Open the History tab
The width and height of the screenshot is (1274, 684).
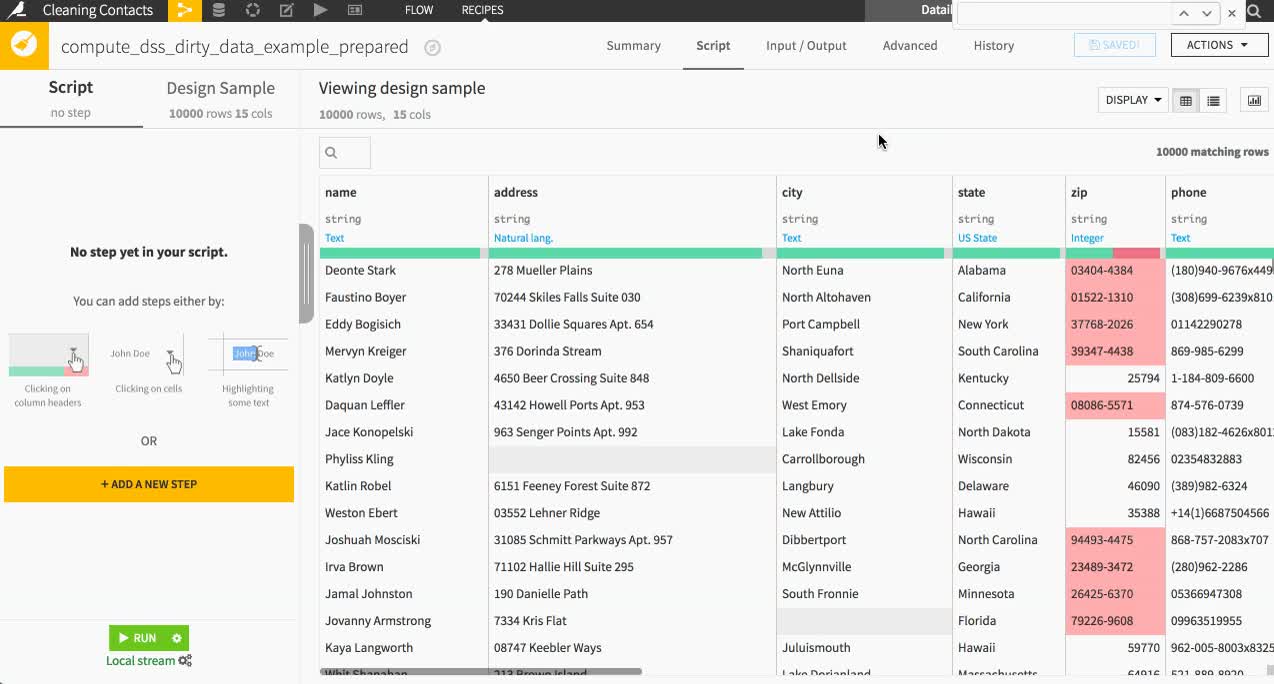pos(993,45)
